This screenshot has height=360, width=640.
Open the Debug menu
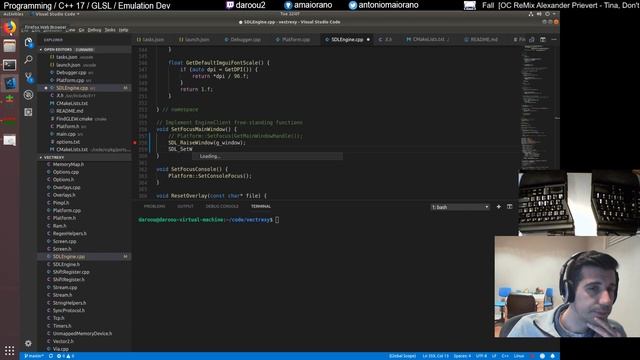(94, 30)
